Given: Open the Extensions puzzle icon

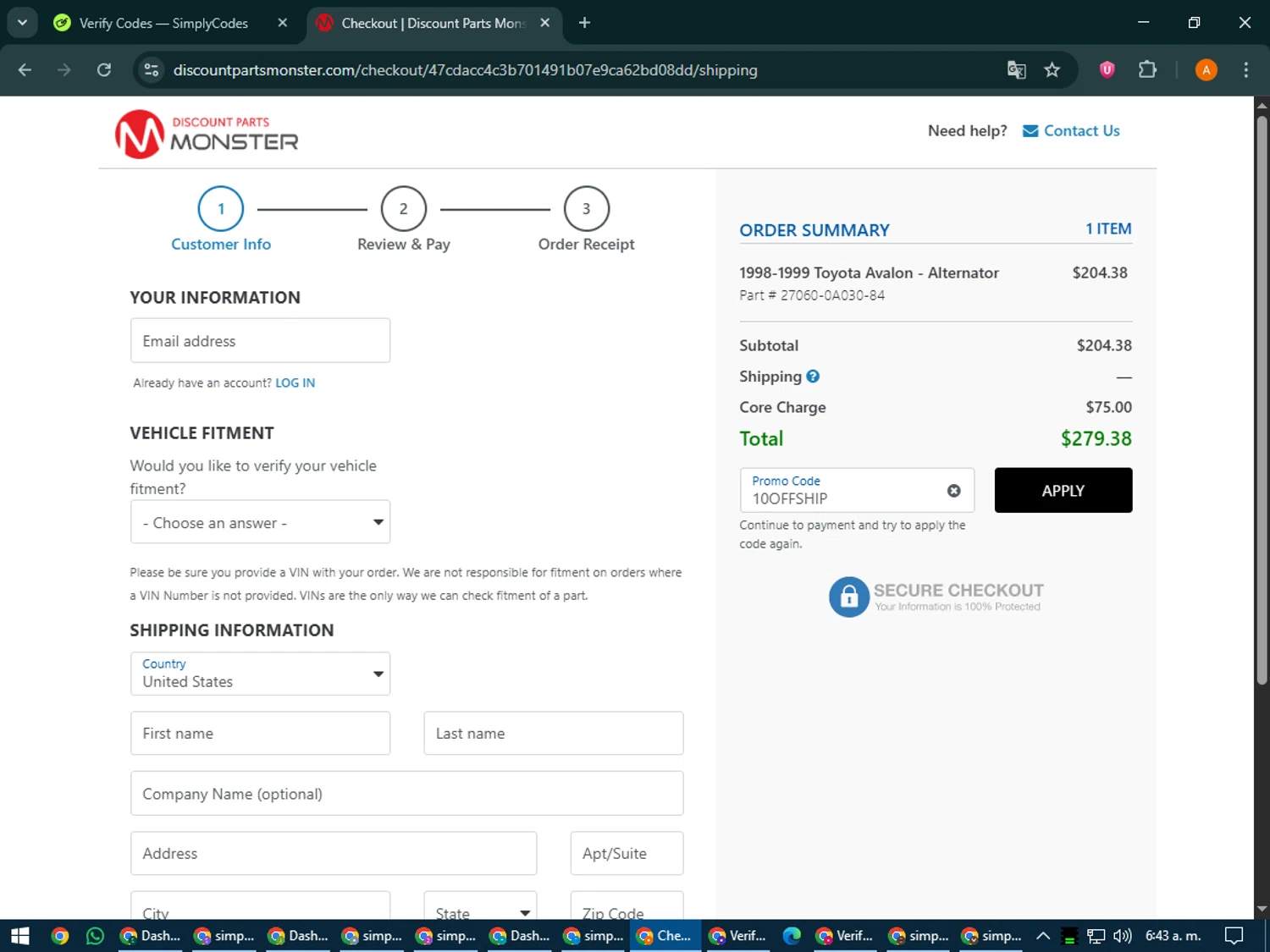Looking at the screenshot, I should (x=1147, y=70).
